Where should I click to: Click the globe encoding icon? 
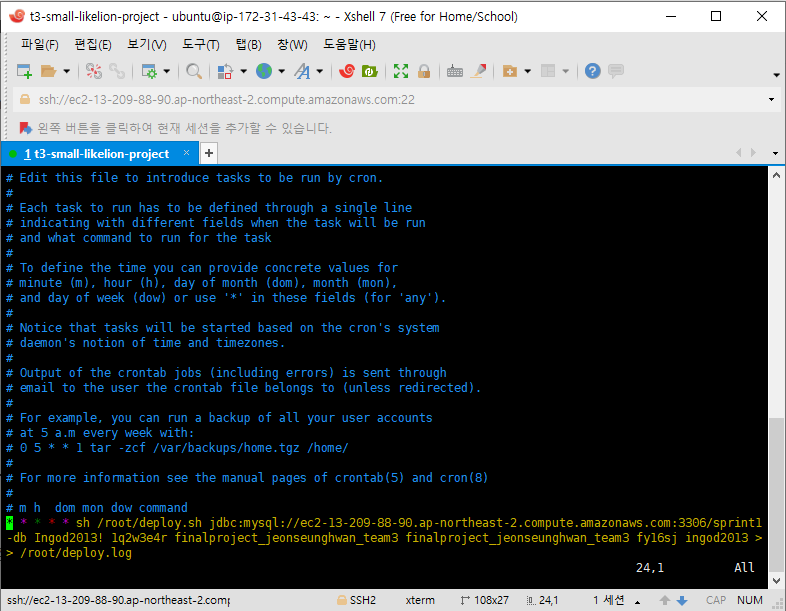[264, 71]
